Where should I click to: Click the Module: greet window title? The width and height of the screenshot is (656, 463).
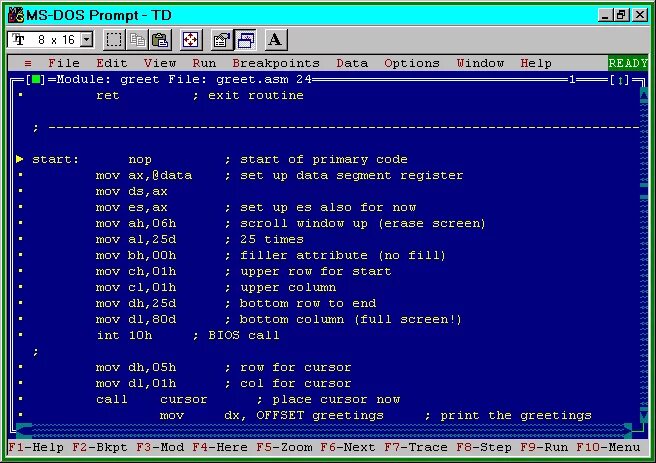tap(184, 79)
